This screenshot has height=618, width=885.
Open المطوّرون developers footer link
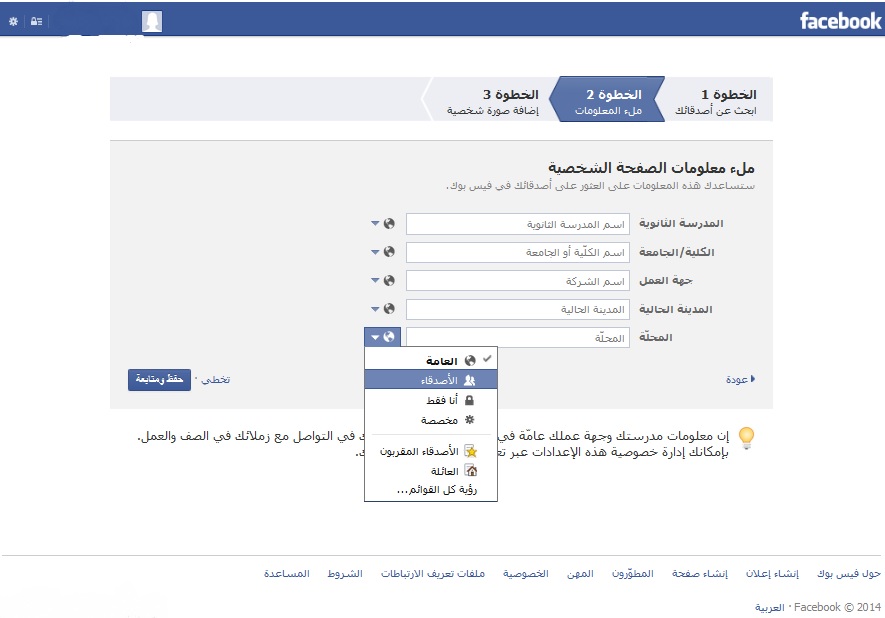pos(633,573)
